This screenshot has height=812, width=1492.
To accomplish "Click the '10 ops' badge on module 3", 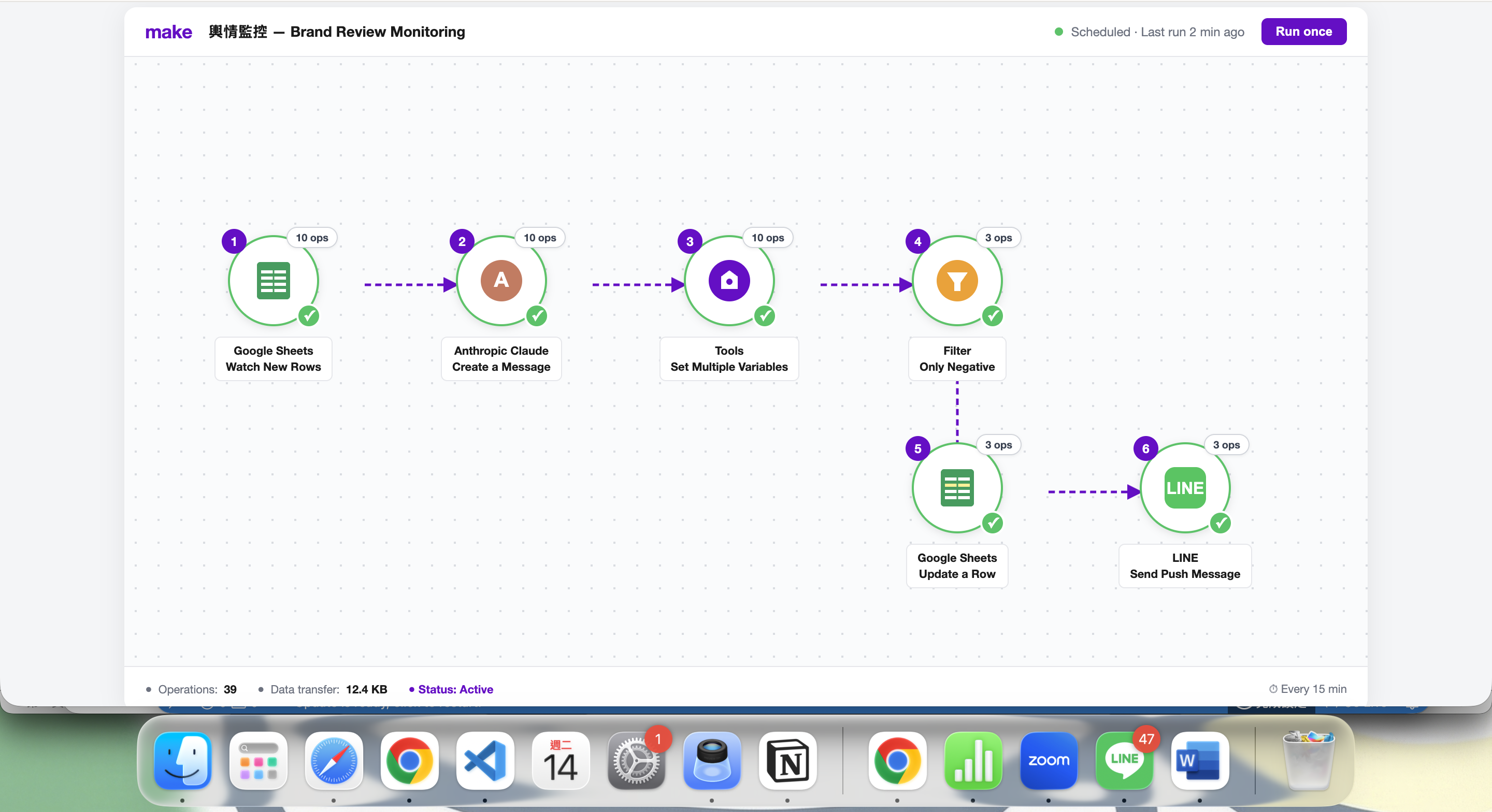I will [768, 238].
